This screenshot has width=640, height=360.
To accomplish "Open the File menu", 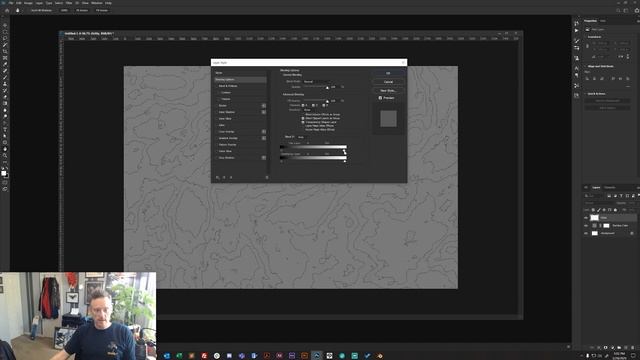I will (x=11, y=3).
